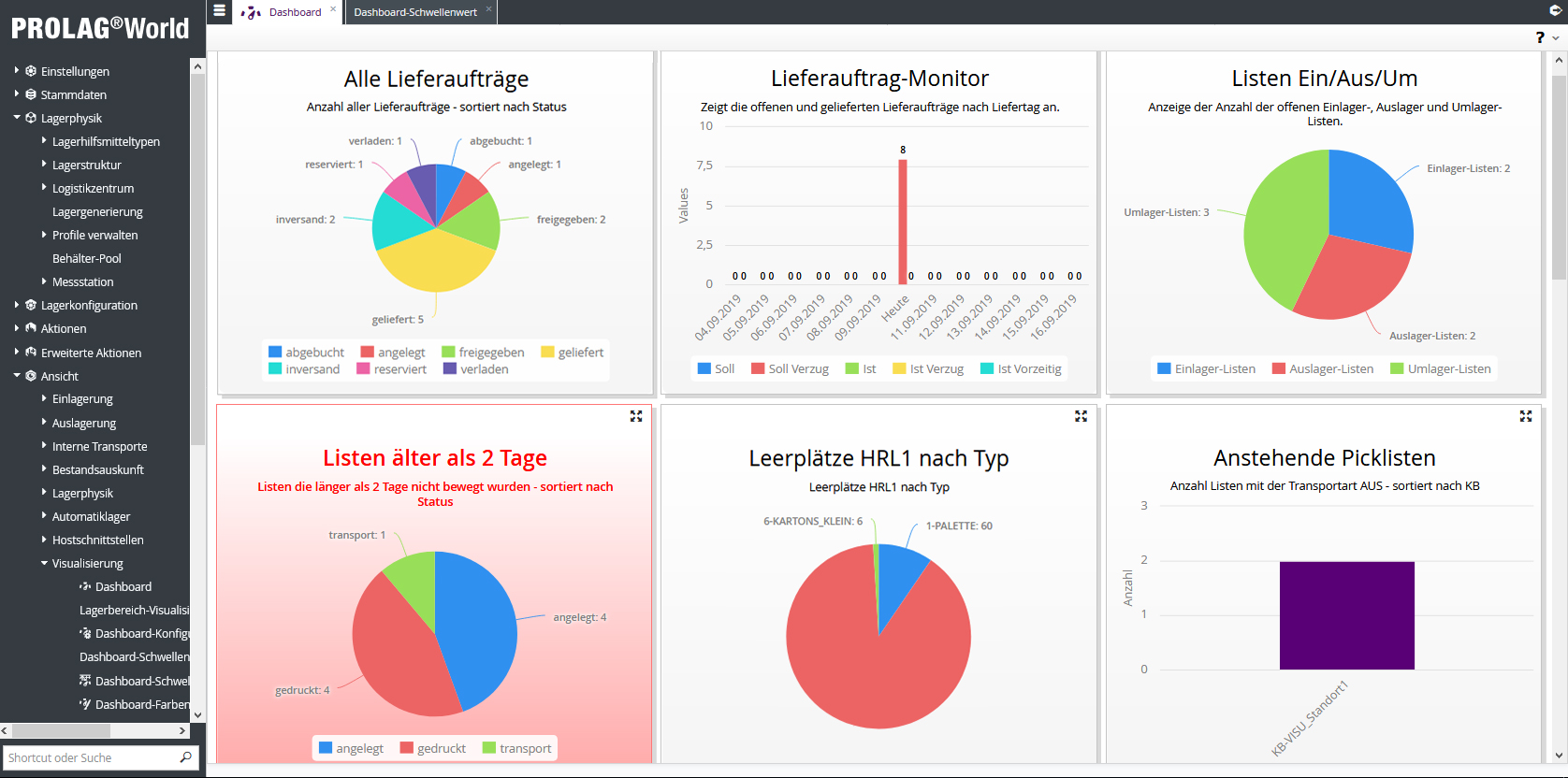Toggle the 'Ist Vorzeitig' legend series
This screenshot has height=778, width=1568.
pos(1021,368)
